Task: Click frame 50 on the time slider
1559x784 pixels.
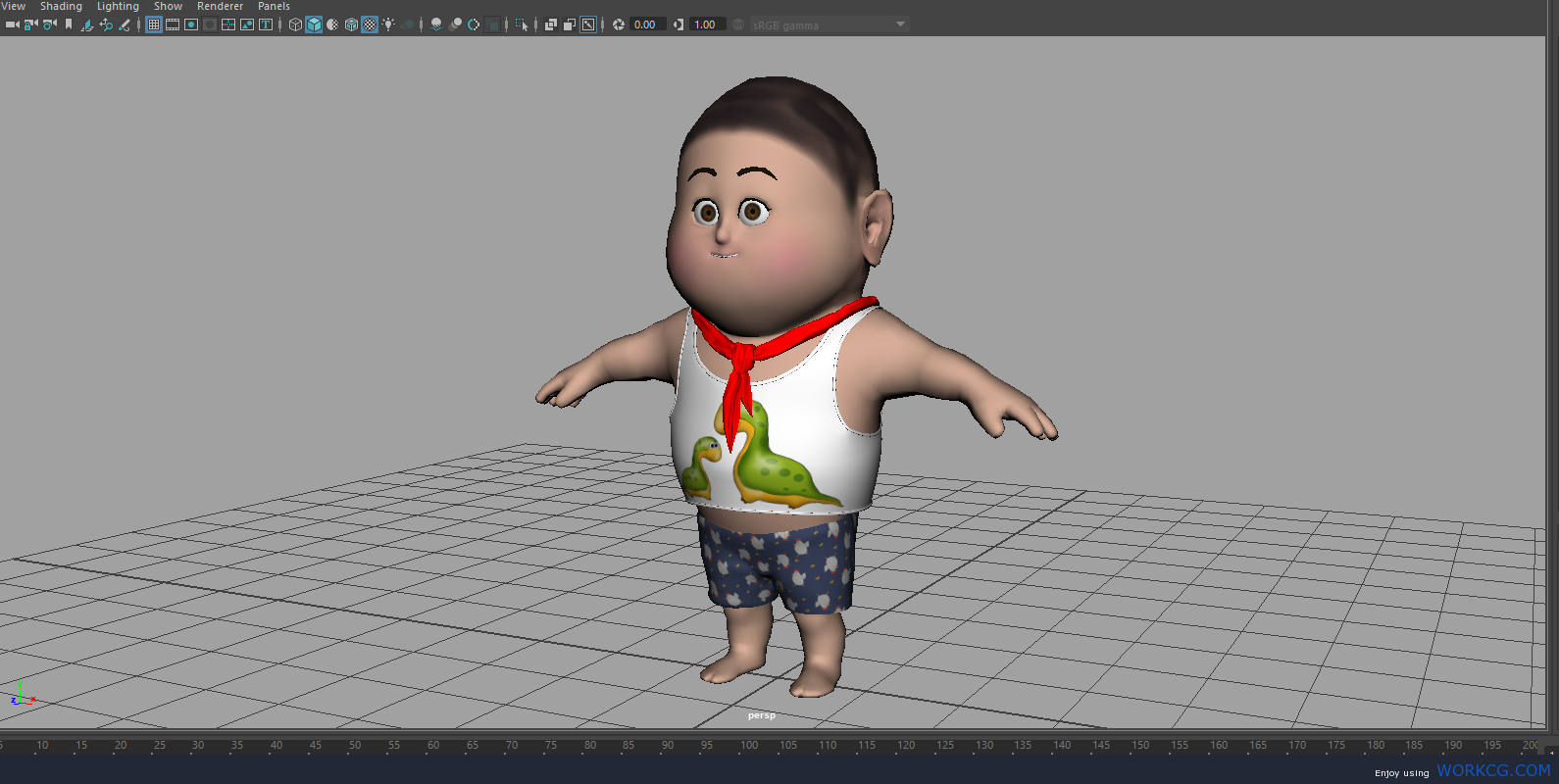Action: click(x=355, y=746)
